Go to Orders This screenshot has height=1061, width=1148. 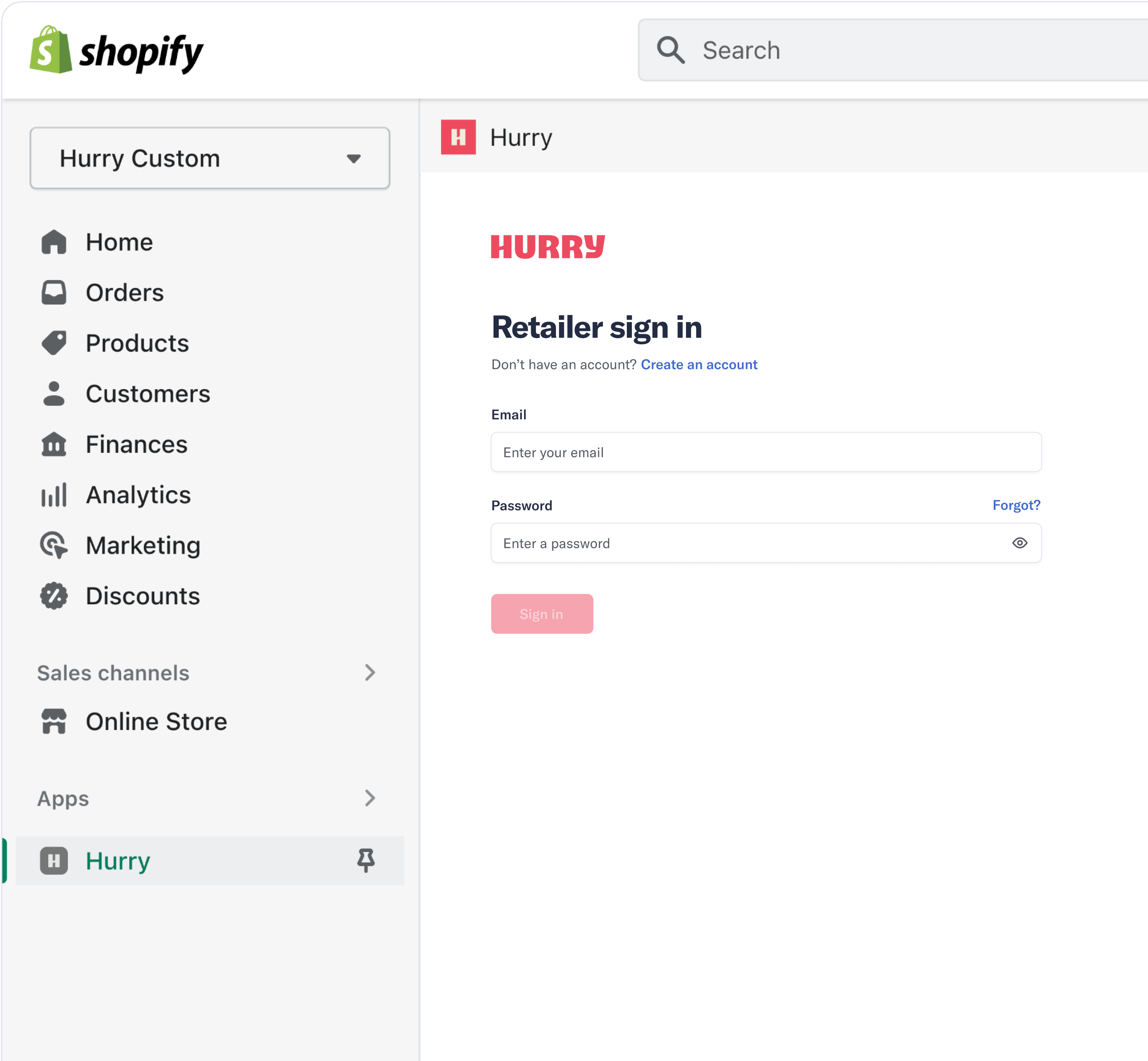tap(125, 292)
